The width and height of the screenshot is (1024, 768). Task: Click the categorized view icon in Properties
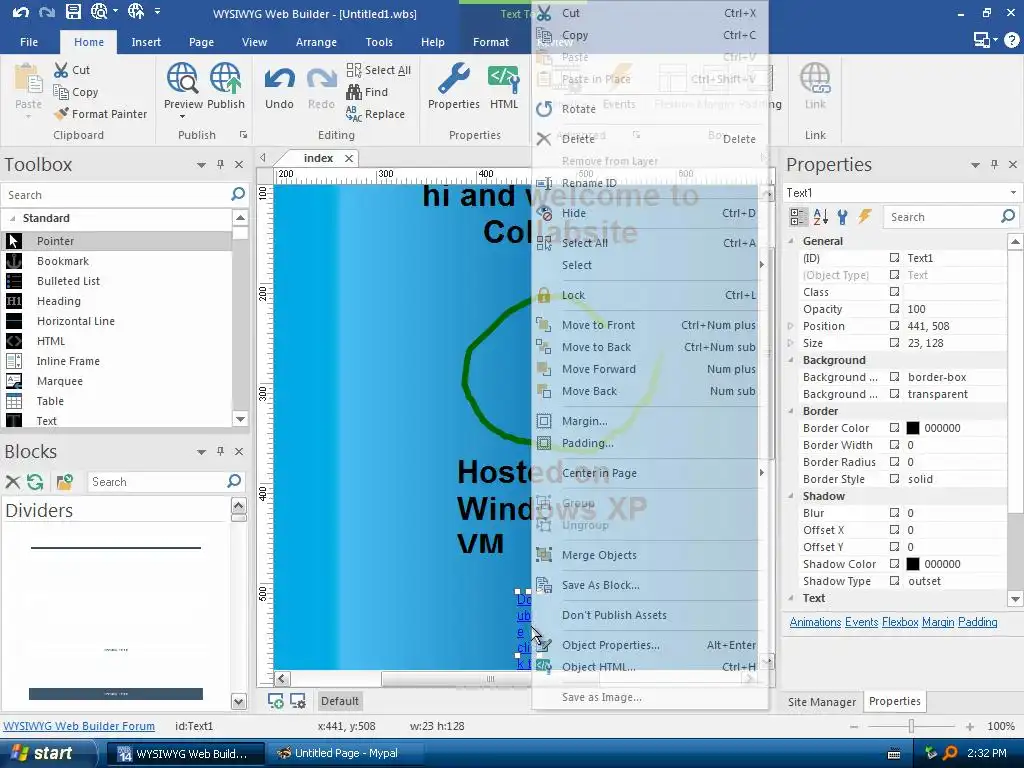[797, 217]
